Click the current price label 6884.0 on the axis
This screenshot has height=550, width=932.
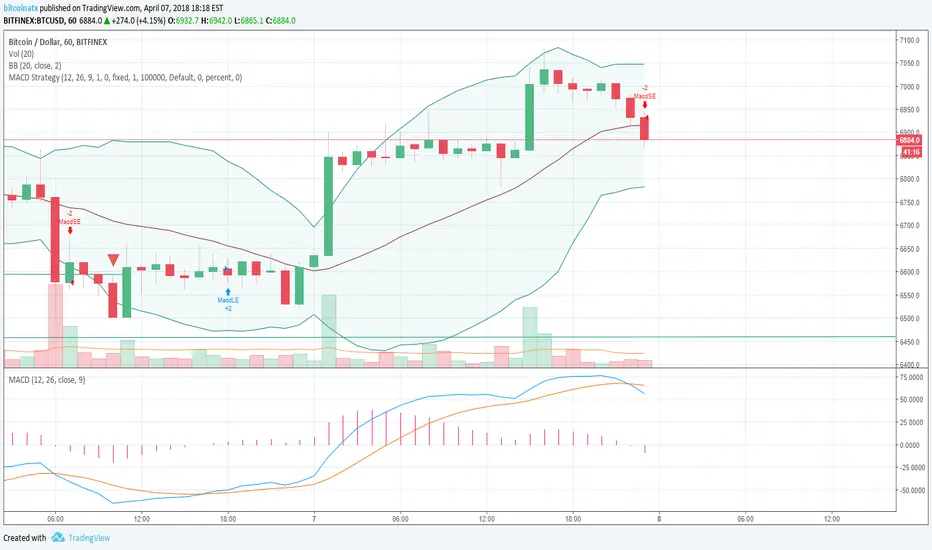coord(909,140)
